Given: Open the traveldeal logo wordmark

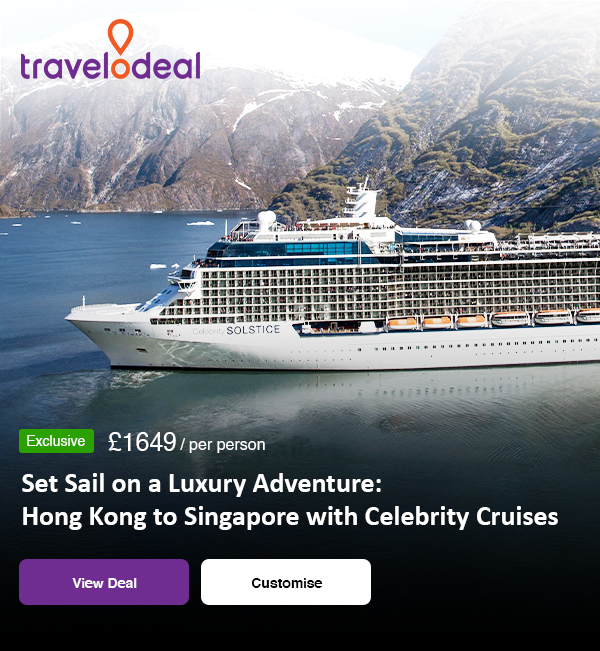Looking at the screenshot, I should pyautogui.click(x=110, y=66).
